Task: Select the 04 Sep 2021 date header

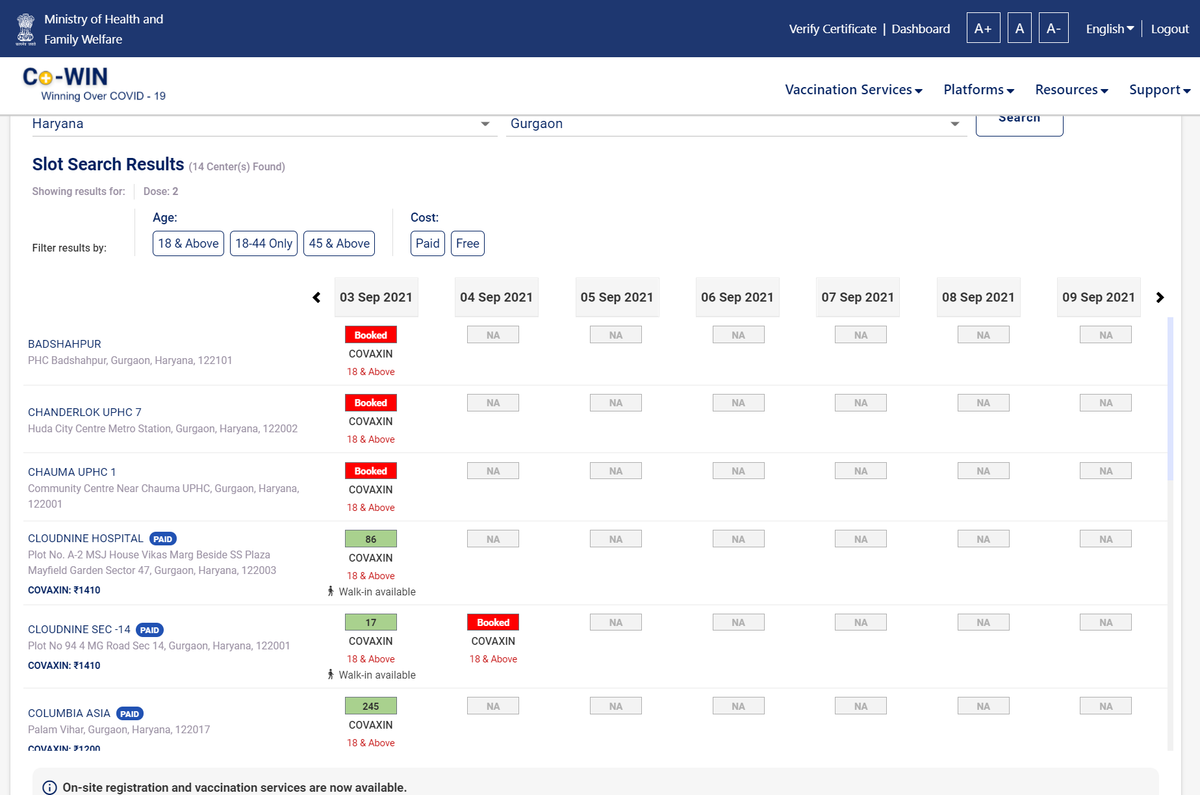Action: pos(496,297)
